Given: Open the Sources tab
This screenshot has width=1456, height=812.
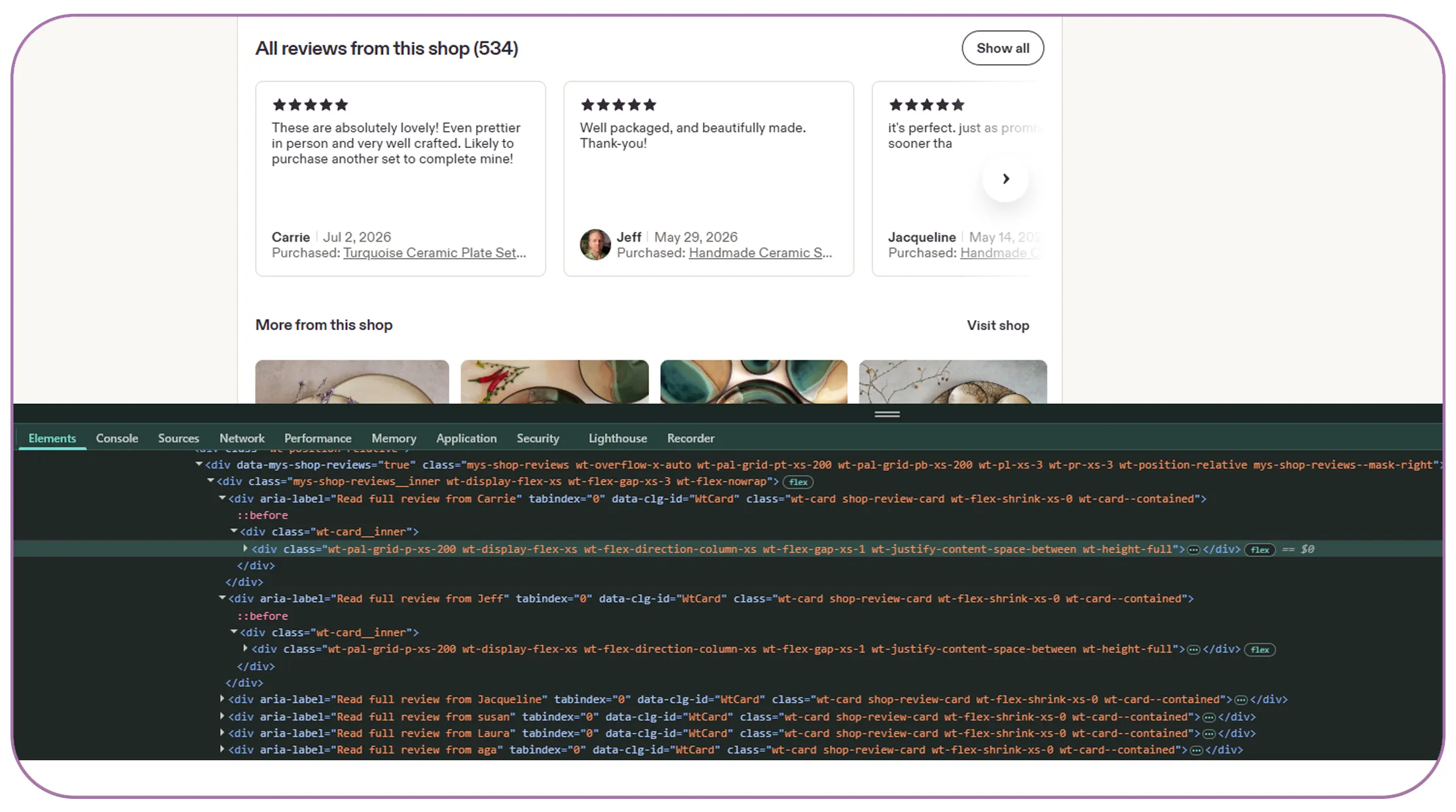Looking at the screenshot, I should [178, 438].
